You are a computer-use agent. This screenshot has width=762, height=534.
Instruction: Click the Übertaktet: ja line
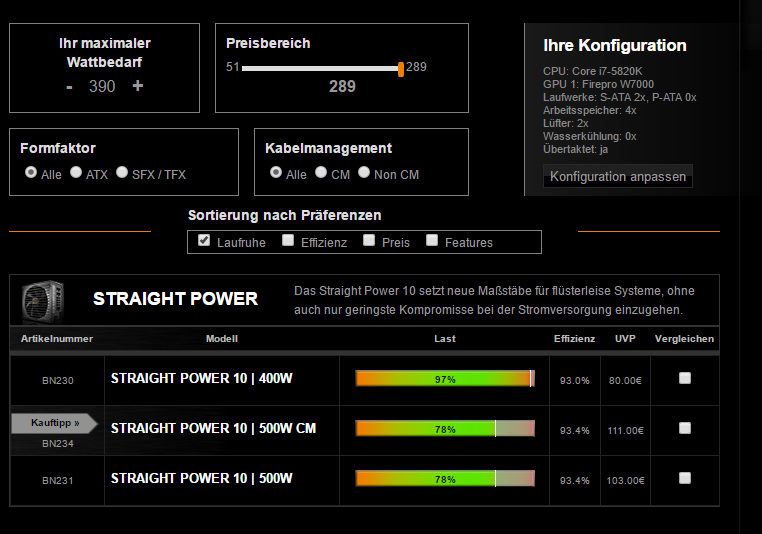point(575,149)
